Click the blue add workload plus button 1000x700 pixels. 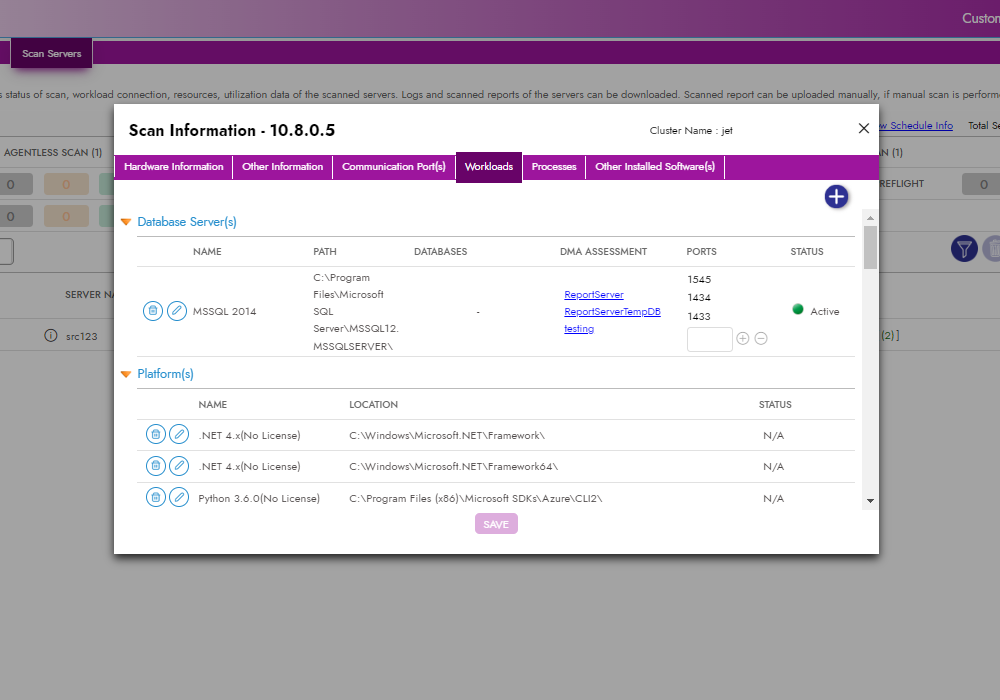point(836,196)
